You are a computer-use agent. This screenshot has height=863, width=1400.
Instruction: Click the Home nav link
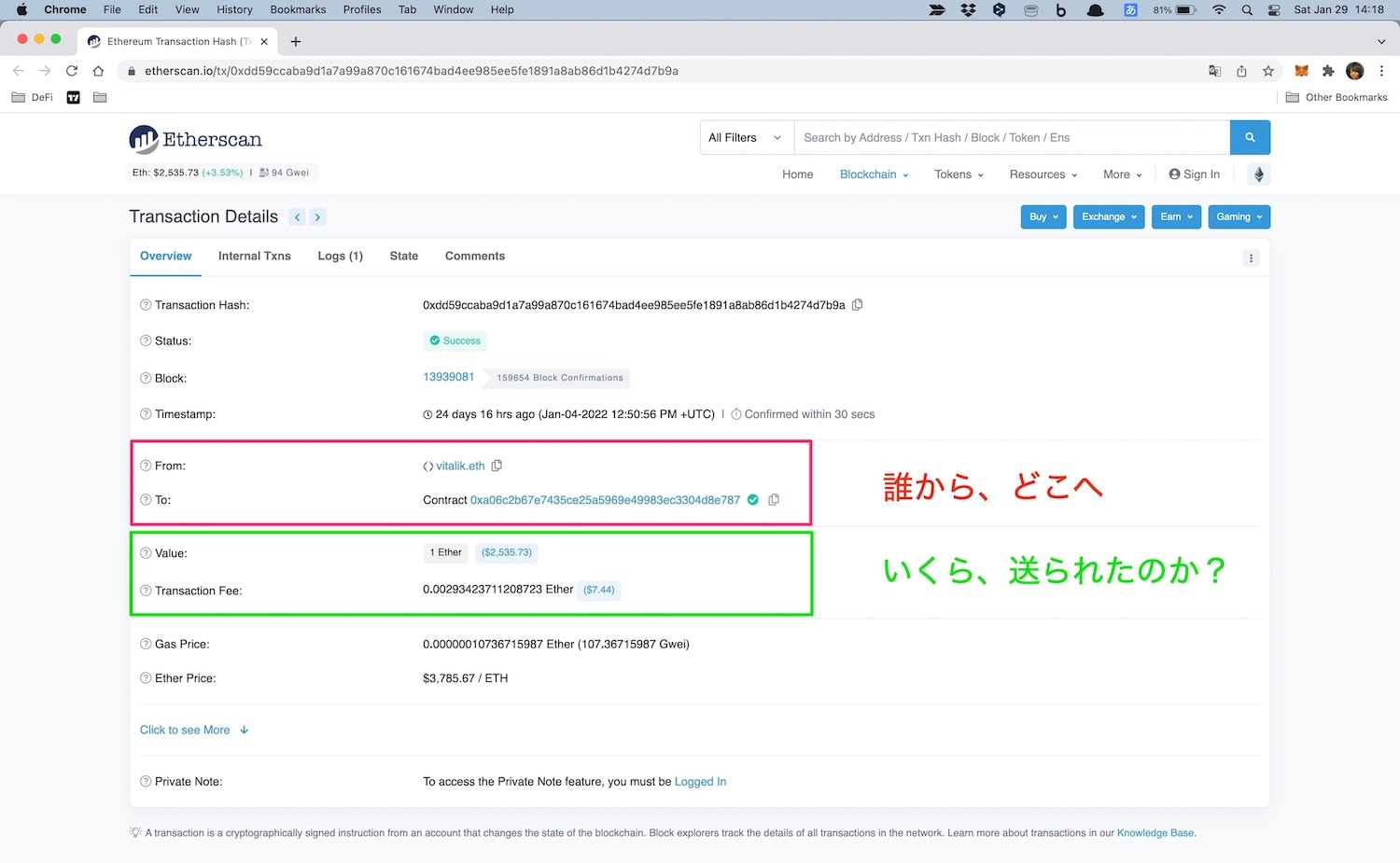[798, 174]
